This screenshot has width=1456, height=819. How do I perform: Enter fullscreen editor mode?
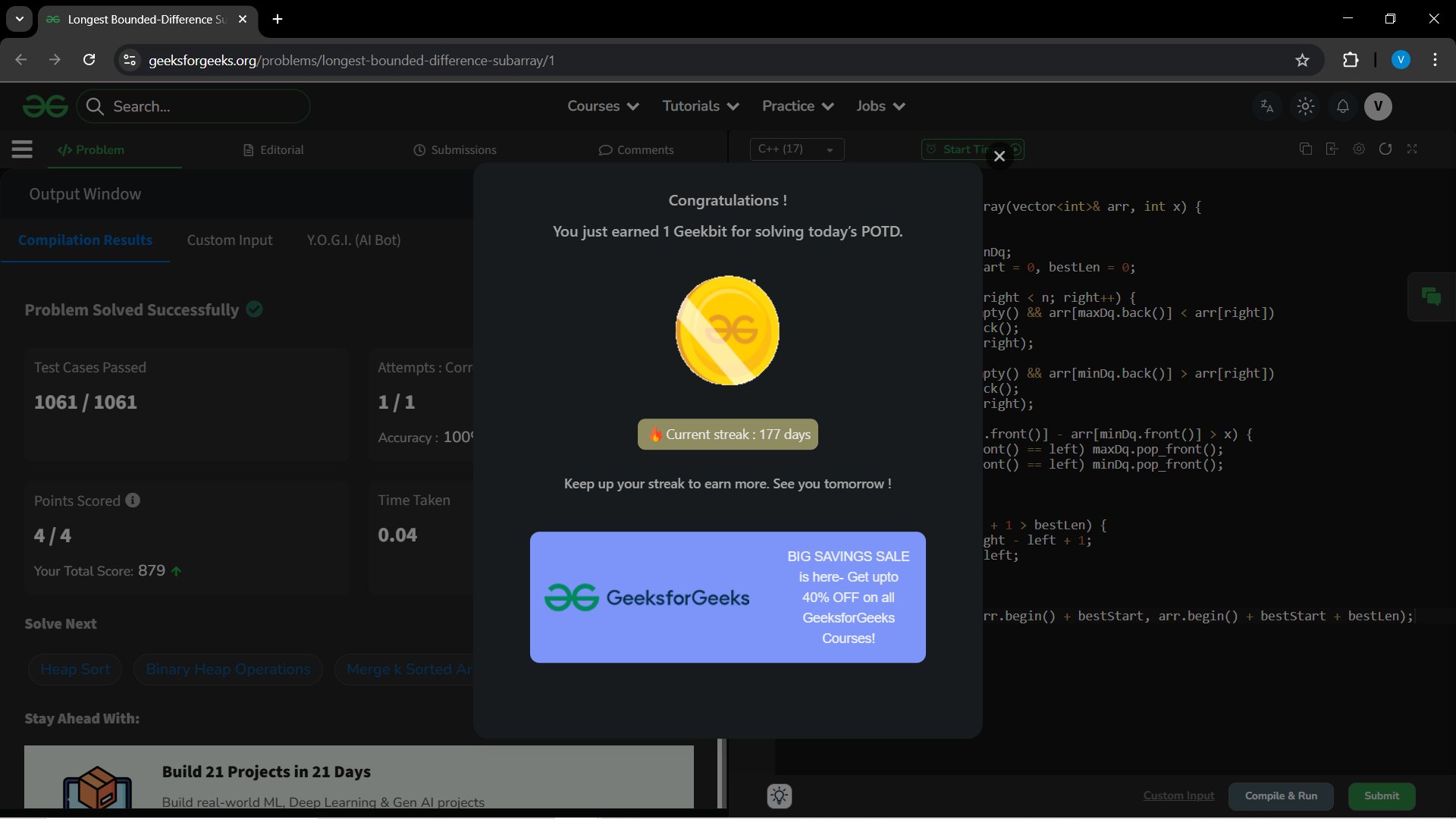pos(1412,149)
